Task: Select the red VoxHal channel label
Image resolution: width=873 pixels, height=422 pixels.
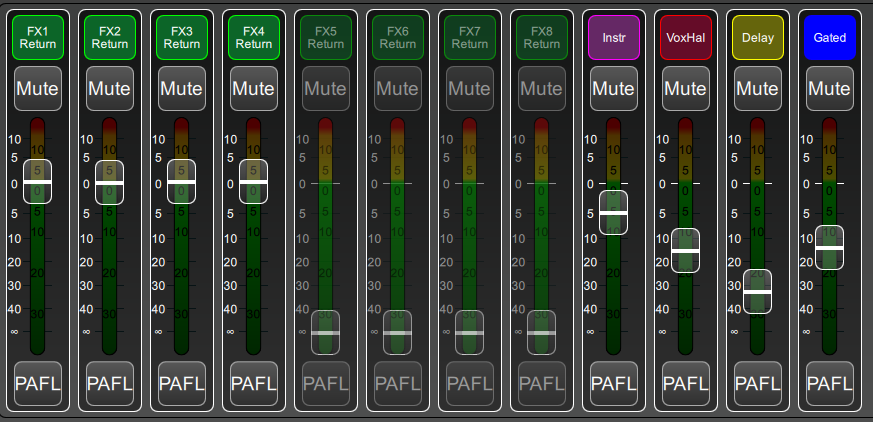Action: (x=685, y=38)
